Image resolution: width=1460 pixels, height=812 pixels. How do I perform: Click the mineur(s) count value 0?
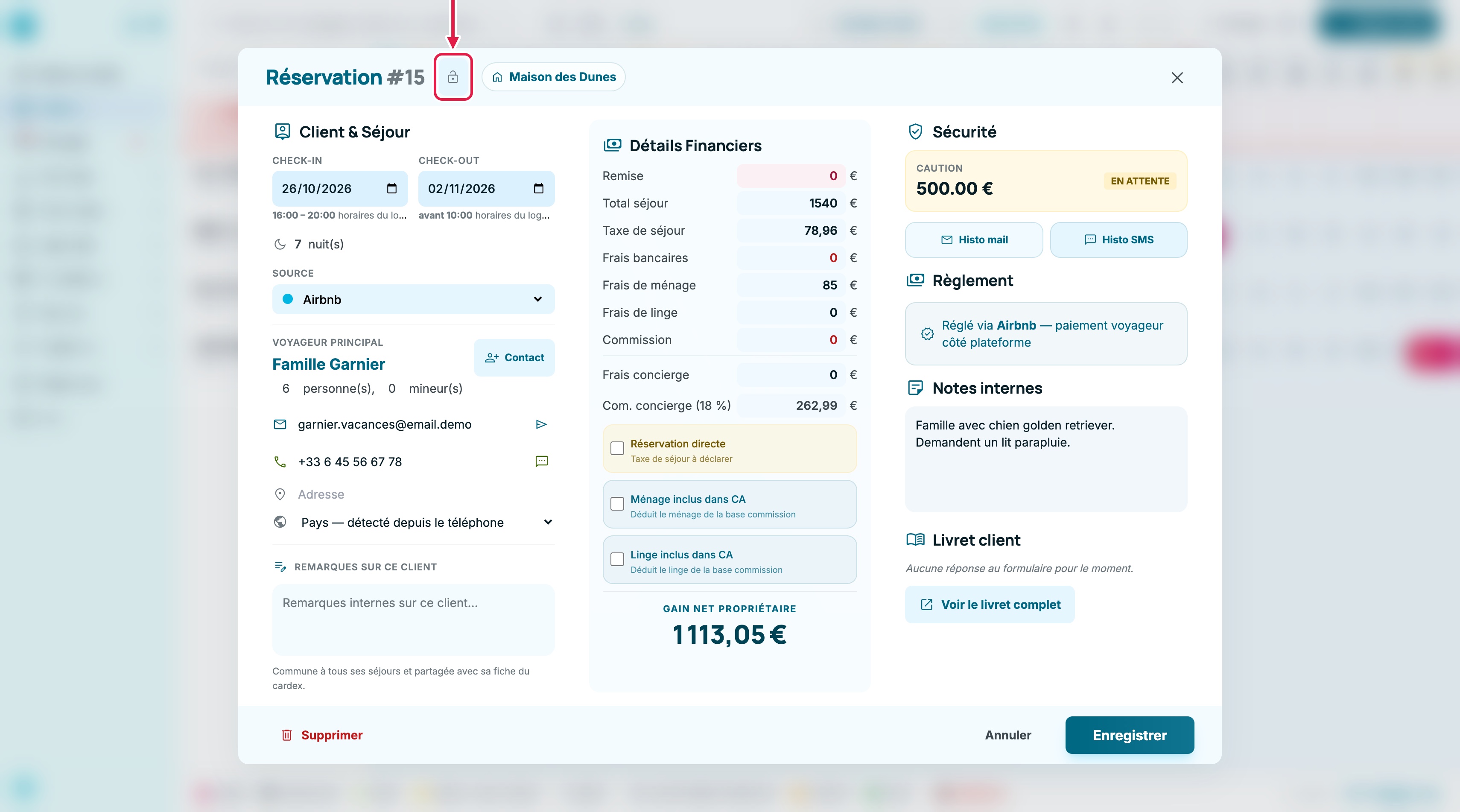(391, 389)
